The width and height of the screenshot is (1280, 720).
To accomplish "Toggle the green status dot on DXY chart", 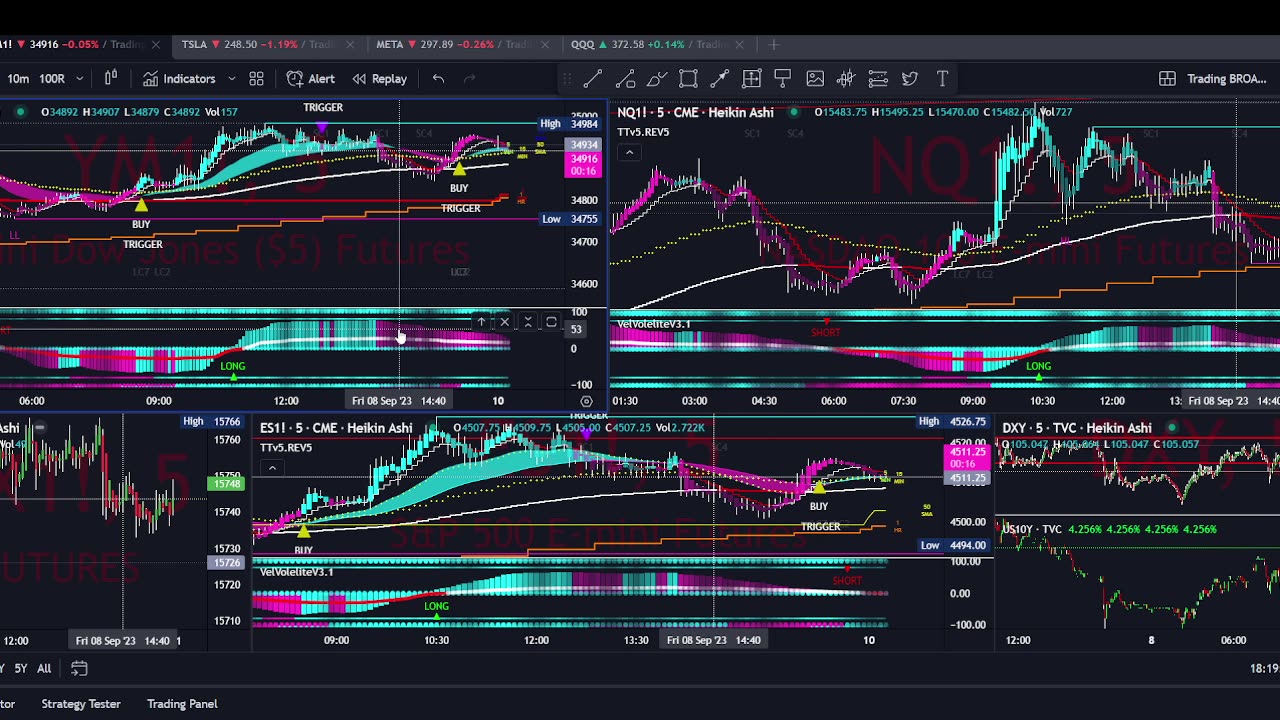I will click(x=1172, y=428).
